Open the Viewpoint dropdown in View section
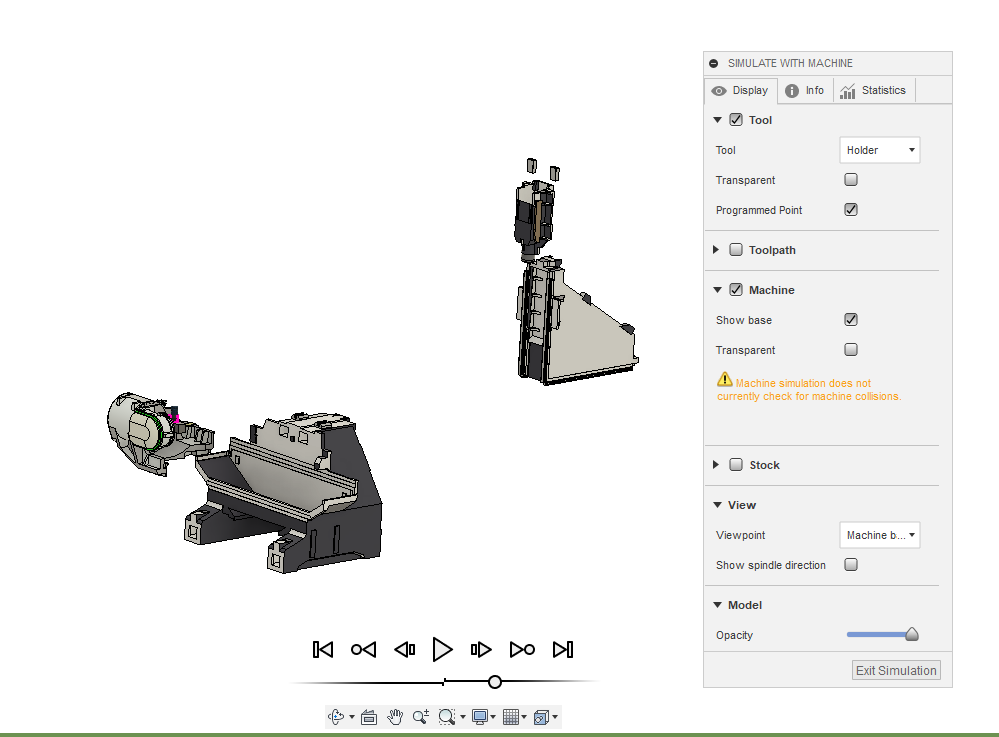The height and width of the screenshot is (737, 999). (879, 534)
